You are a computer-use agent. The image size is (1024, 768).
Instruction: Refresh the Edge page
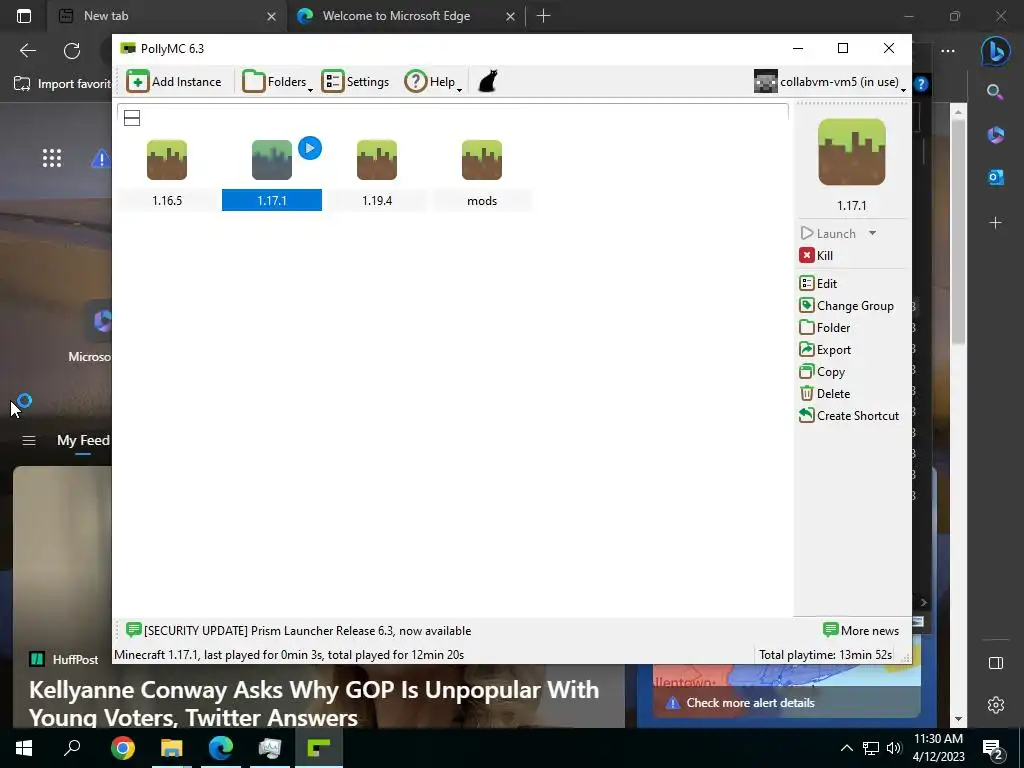[72, 50]
